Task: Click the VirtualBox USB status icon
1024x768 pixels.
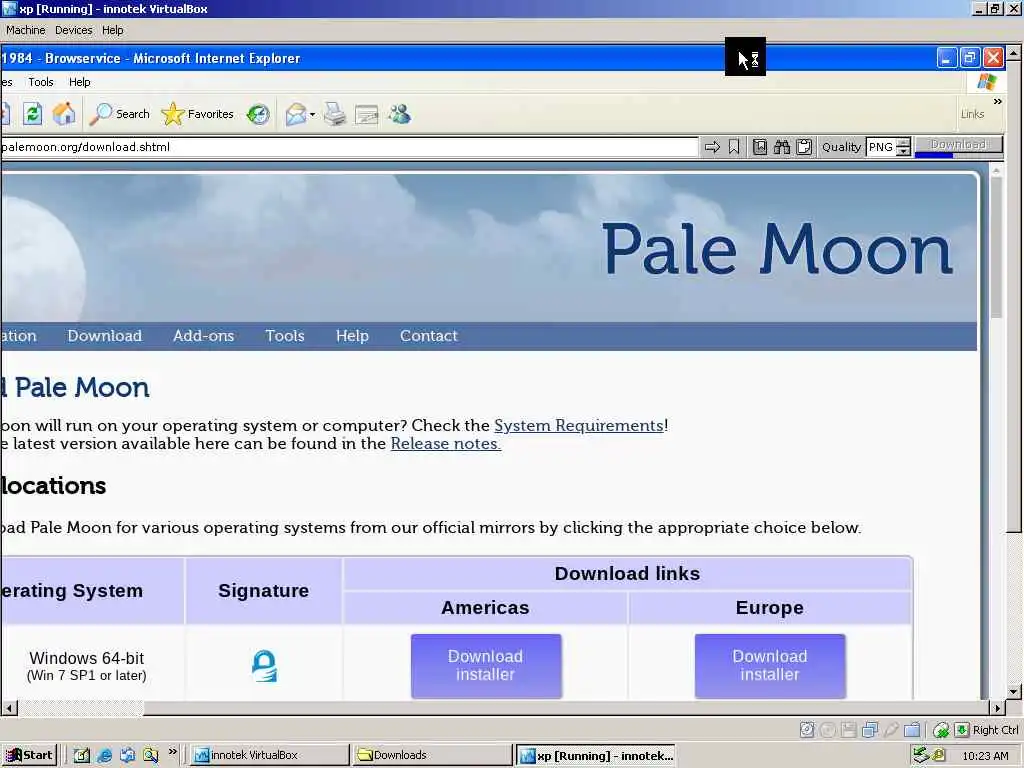Action: point(891,730)
